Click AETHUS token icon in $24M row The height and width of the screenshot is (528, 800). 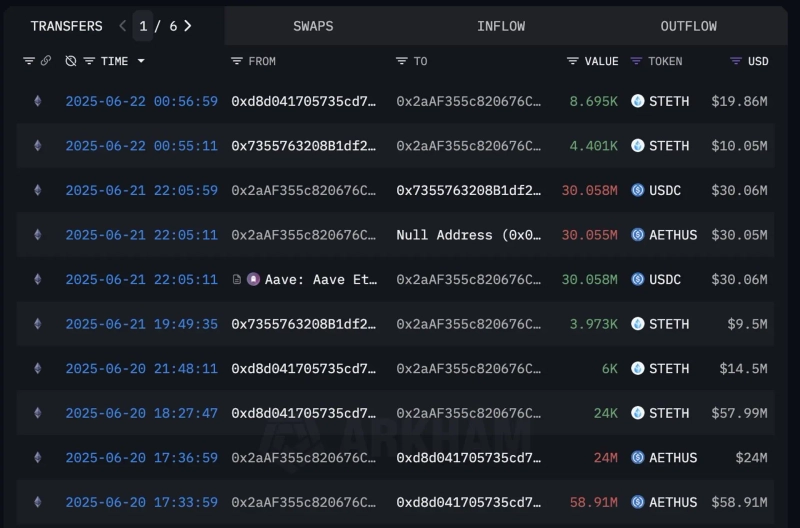(638, 458)
